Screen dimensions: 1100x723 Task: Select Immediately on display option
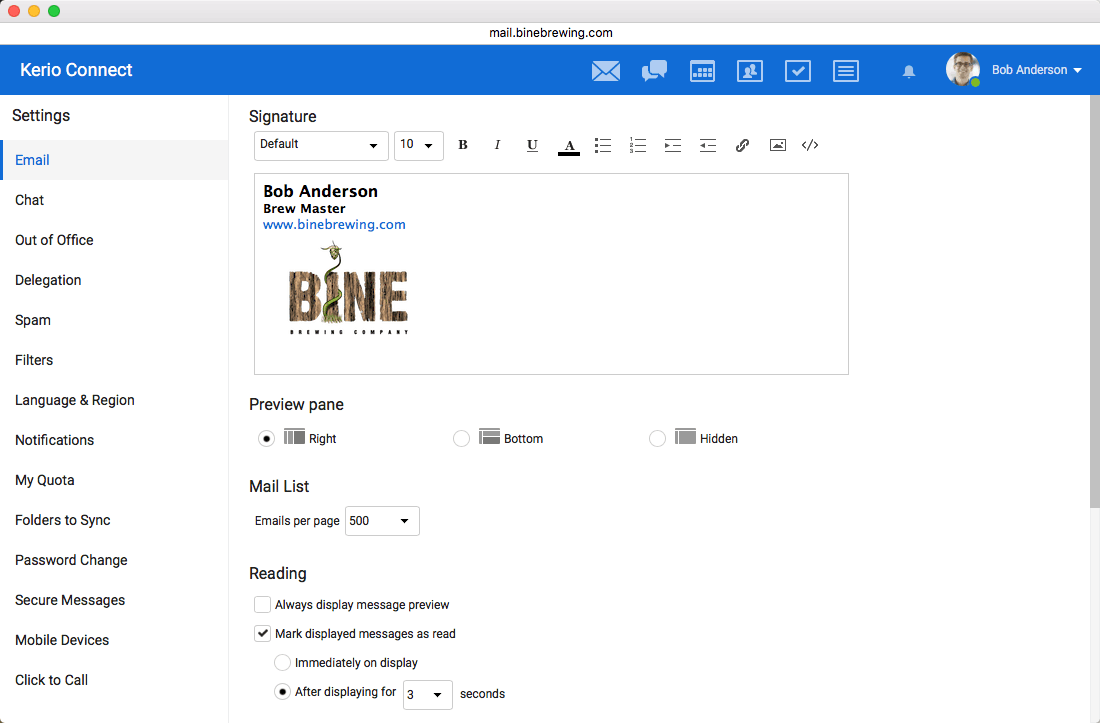pyautogui.click(x=282, y=662)
